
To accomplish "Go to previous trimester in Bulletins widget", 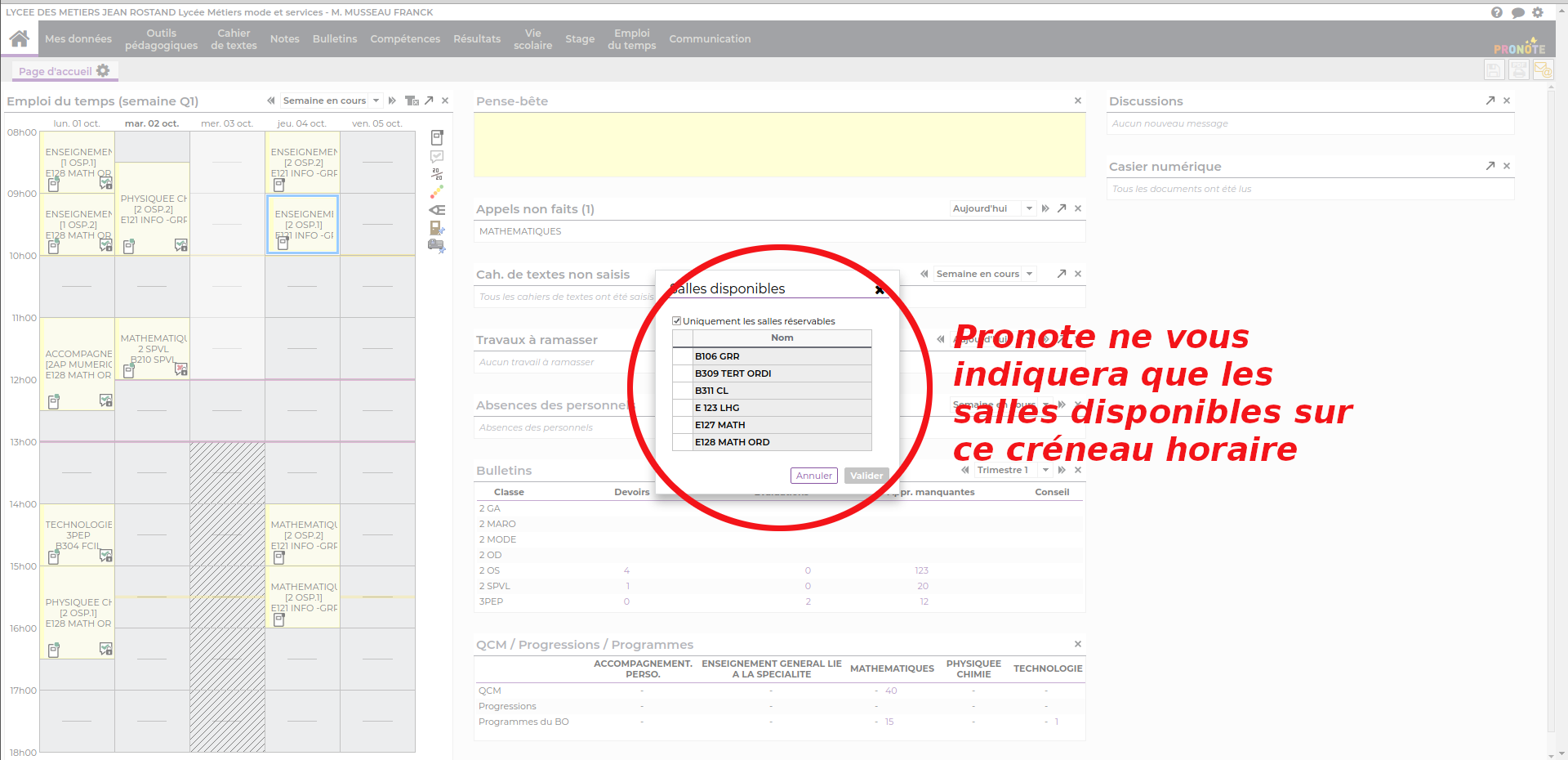I will (965, 470).
